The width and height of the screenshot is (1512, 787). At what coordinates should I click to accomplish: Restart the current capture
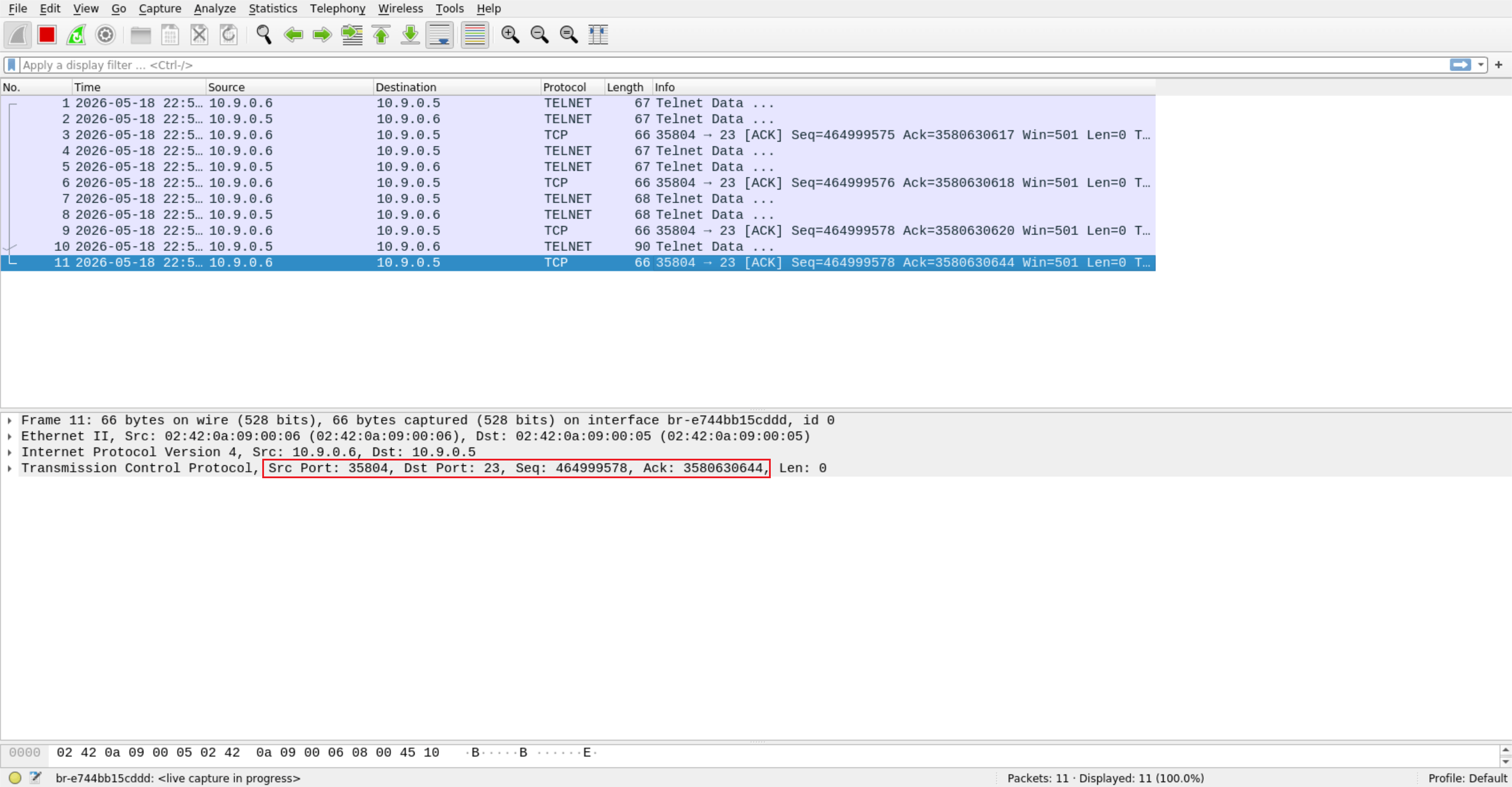click(x=76, y=35)
